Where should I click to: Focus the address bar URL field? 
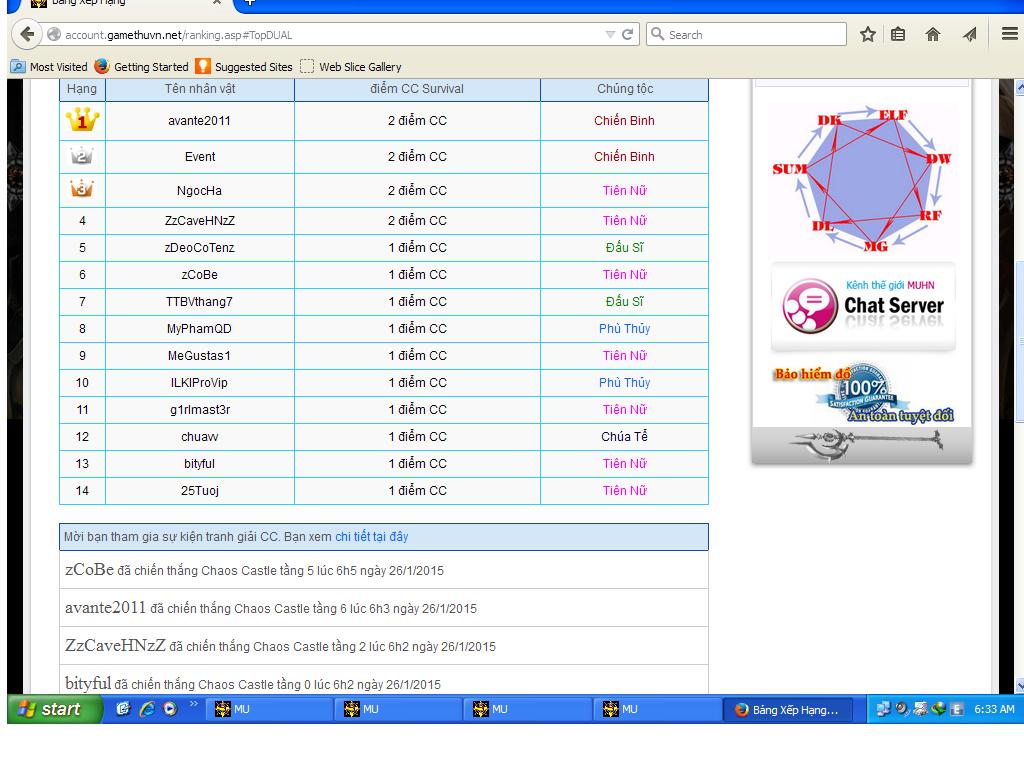333,35
